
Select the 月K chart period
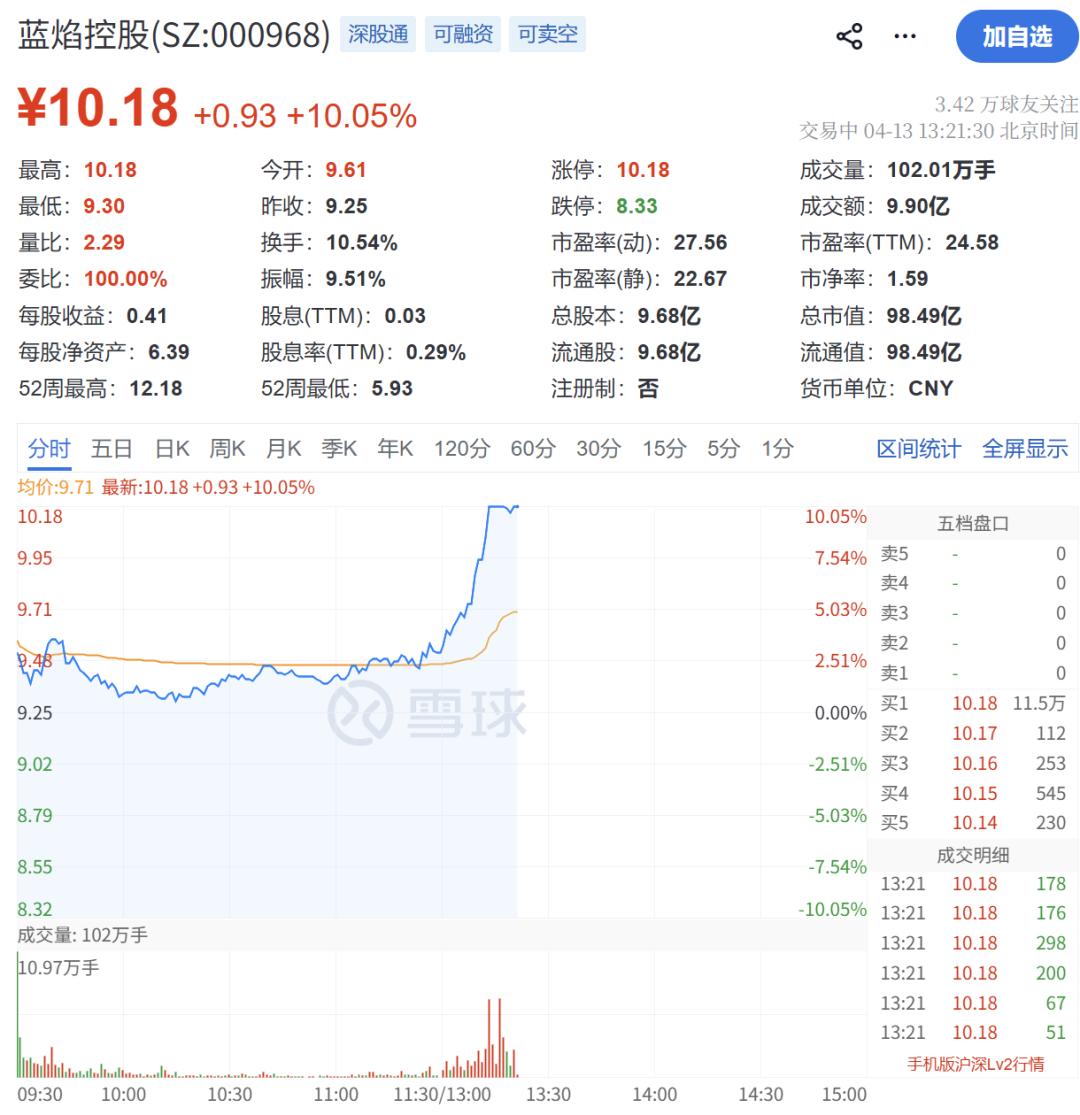click(284, 448)
